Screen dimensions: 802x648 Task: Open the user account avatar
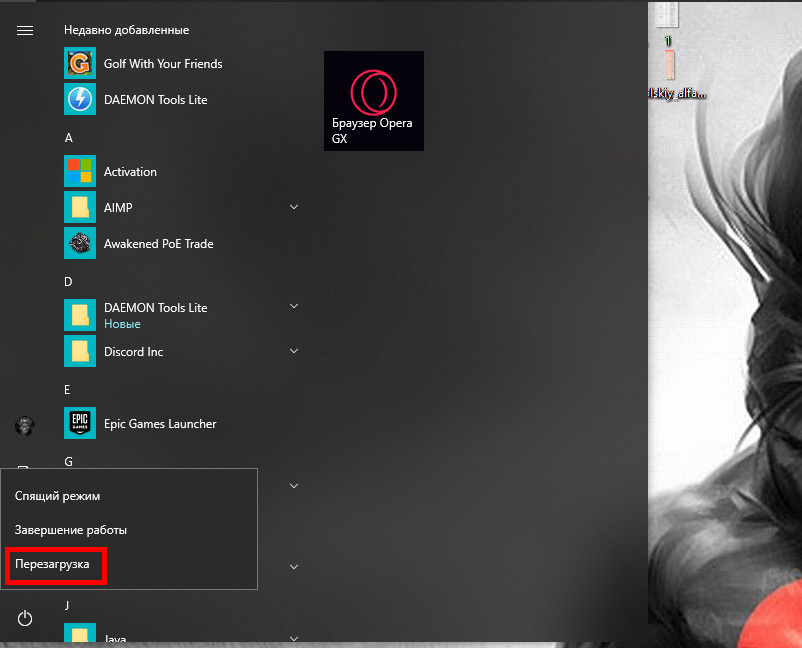click(25, 427)
